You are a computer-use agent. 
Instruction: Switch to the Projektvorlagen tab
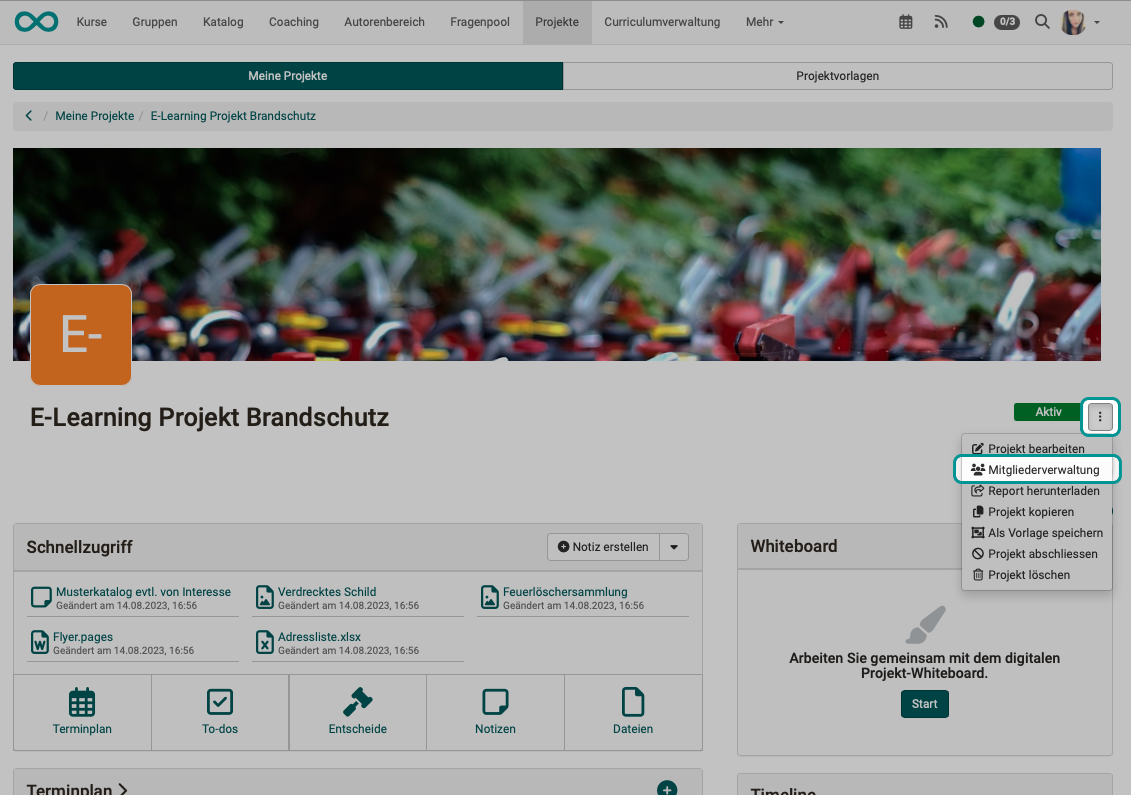click(838, 75)
